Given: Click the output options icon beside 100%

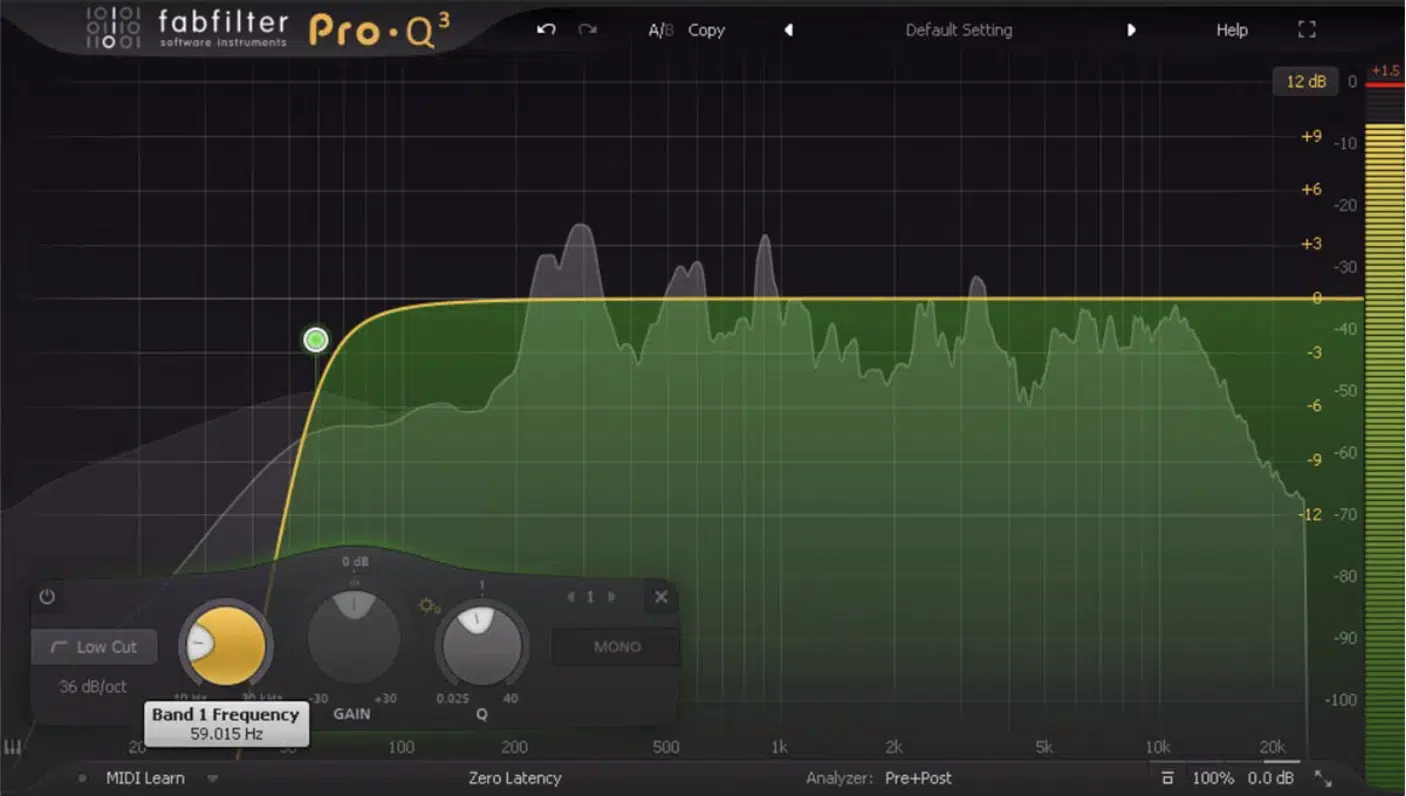Looking at the screenshot, I should (x=1167, y=778).
